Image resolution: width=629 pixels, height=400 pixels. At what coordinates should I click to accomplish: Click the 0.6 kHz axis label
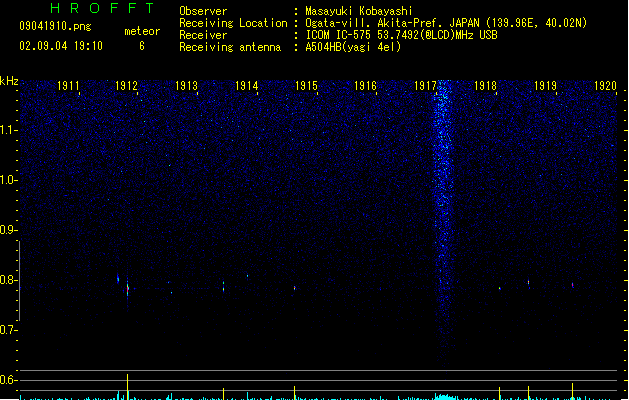(8, 380)
